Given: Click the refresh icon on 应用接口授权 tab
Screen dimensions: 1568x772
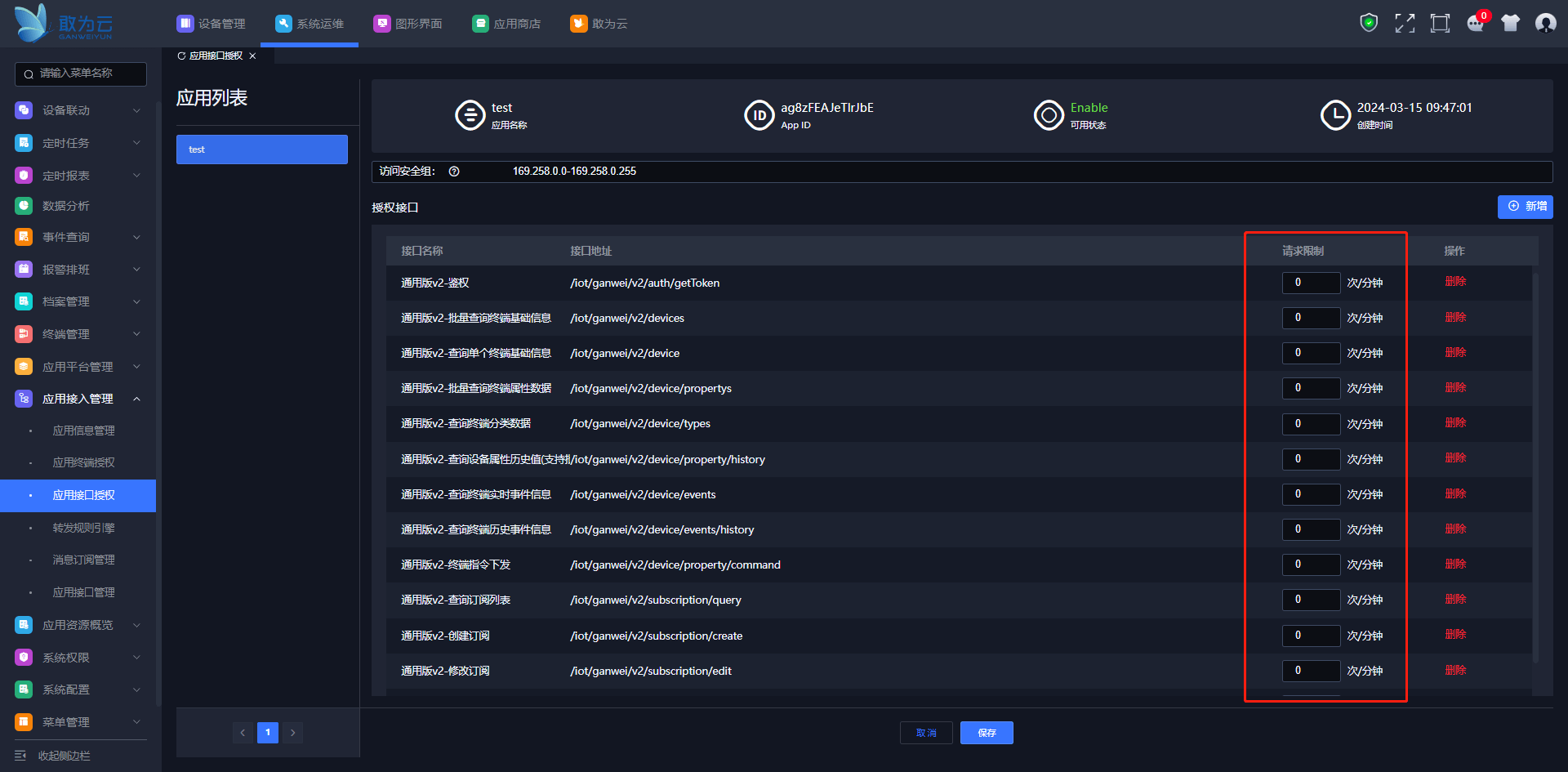Looking at the screenshot, I should [x=181, y=56].
